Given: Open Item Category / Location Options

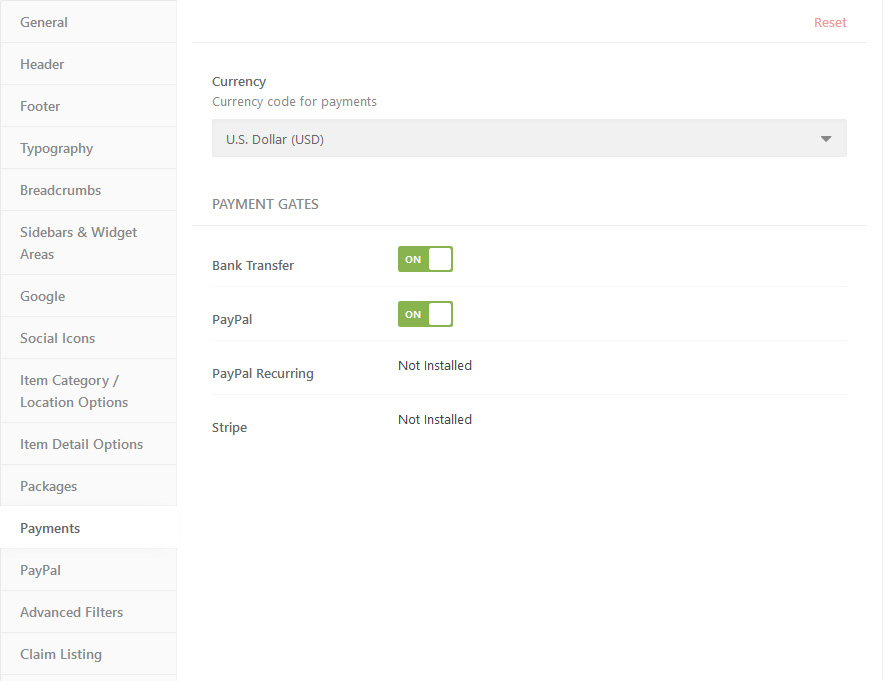Looking at the screenshot, I should coord(88,391).
